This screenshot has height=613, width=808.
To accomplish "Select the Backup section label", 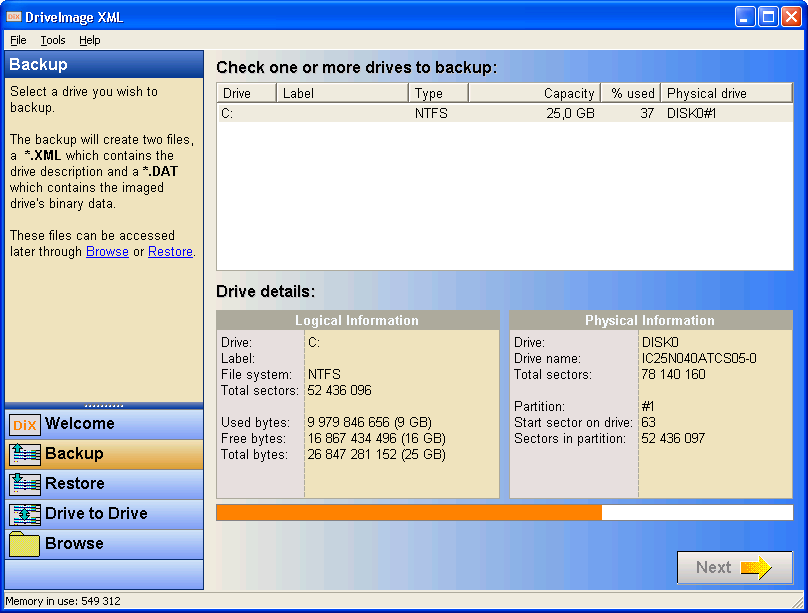I will pyautogui.click(x=74, y=453).
